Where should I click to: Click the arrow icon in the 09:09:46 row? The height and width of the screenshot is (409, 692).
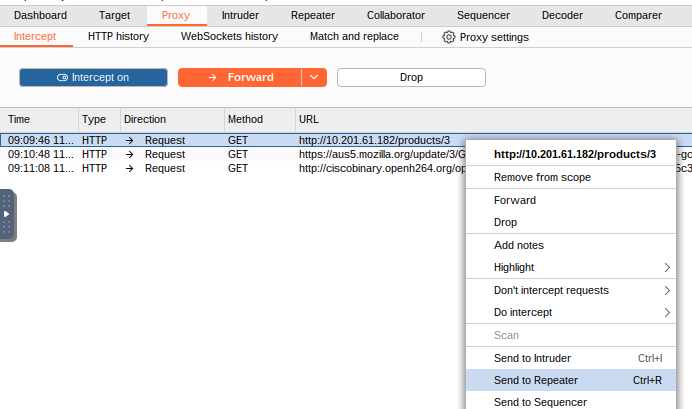(129, 140)
